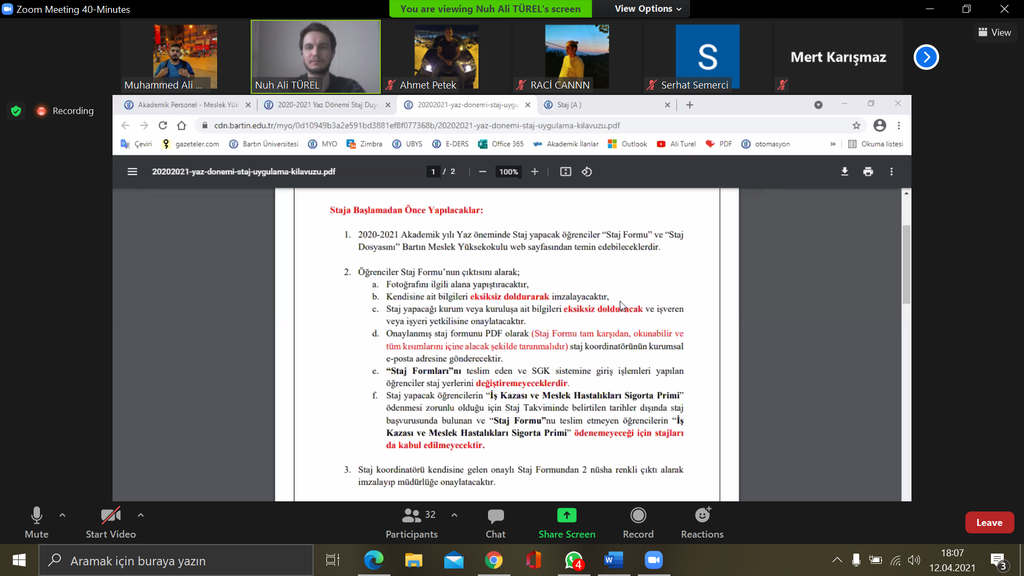The height and width of the screenshot is (576, 1024).
Task: Expand the View Options dropdown
Action: tap(648, 9)
